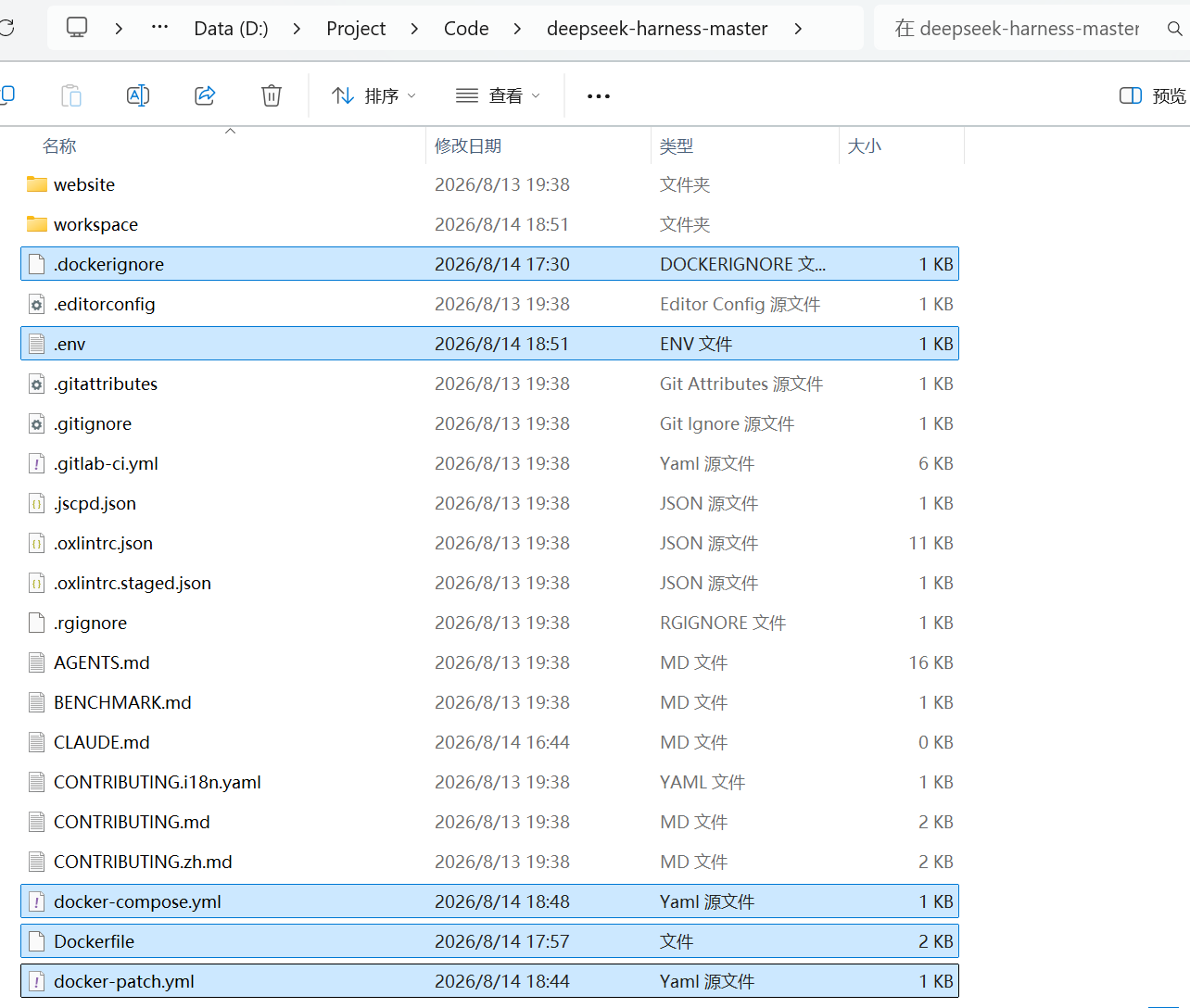
Task: Select the .gitlab-ci.yml file name
Action: click(x=106, y=463)
